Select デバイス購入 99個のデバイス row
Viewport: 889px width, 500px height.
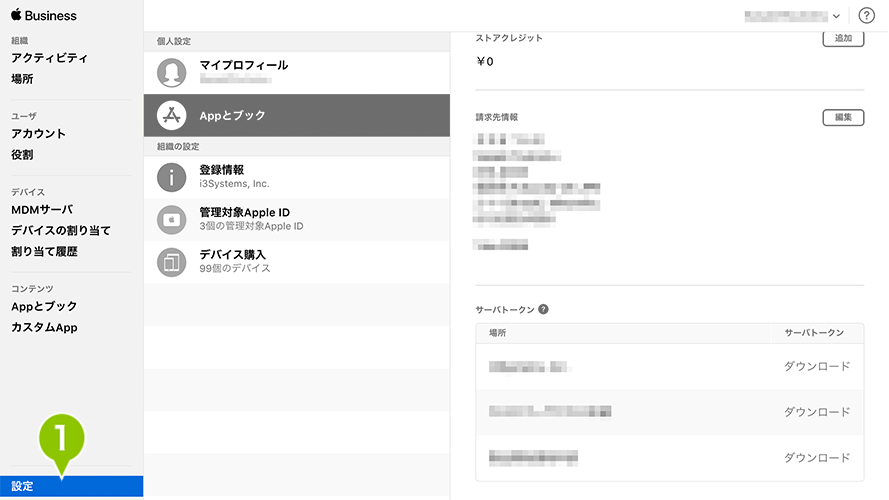click(x=297, y=262)
